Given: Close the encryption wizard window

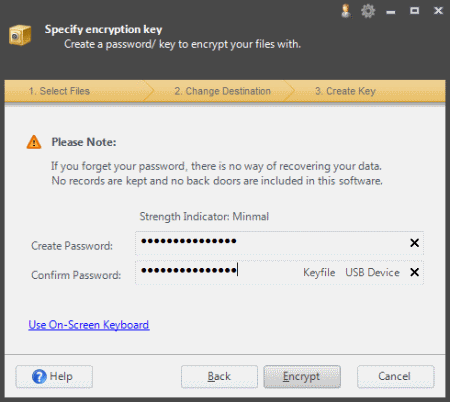Looking at the screenshot, I should (438, 11).
